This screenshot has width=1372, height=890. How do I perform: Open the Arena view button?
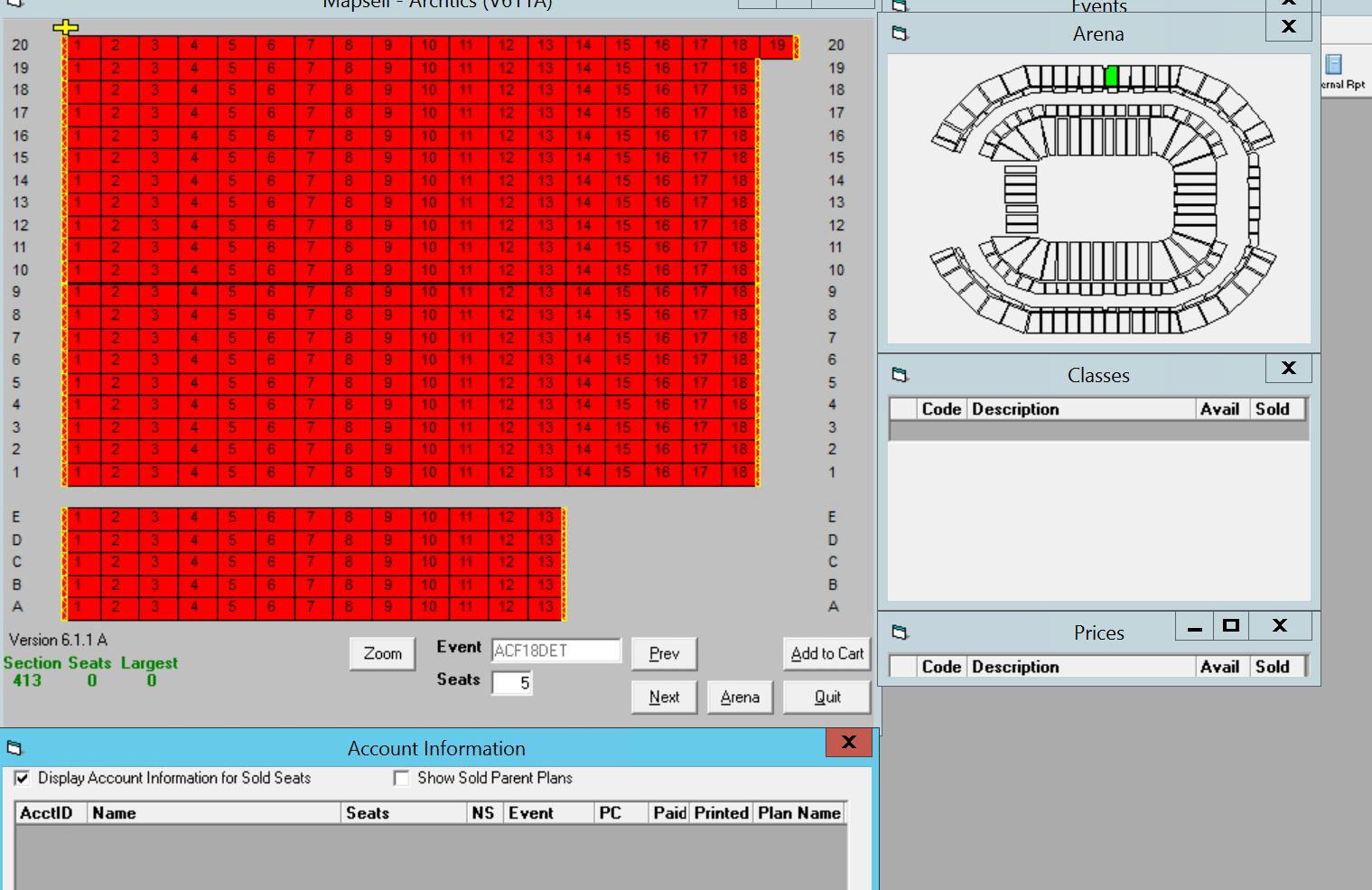click(740, 697)
